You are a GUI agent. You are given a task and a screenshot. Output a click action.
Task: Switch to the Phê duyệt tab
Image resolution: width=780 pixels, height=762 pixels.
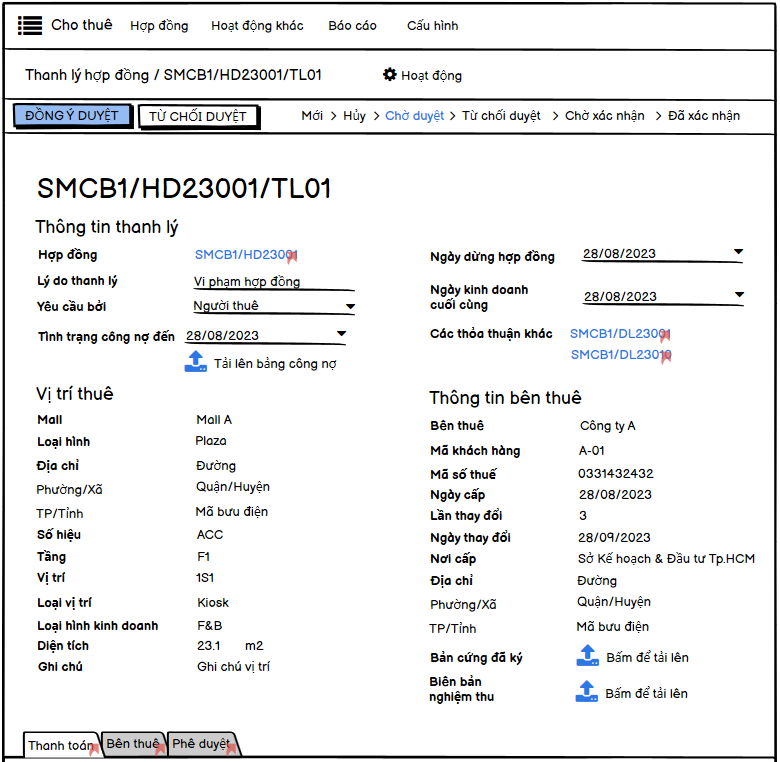point(202,744)
